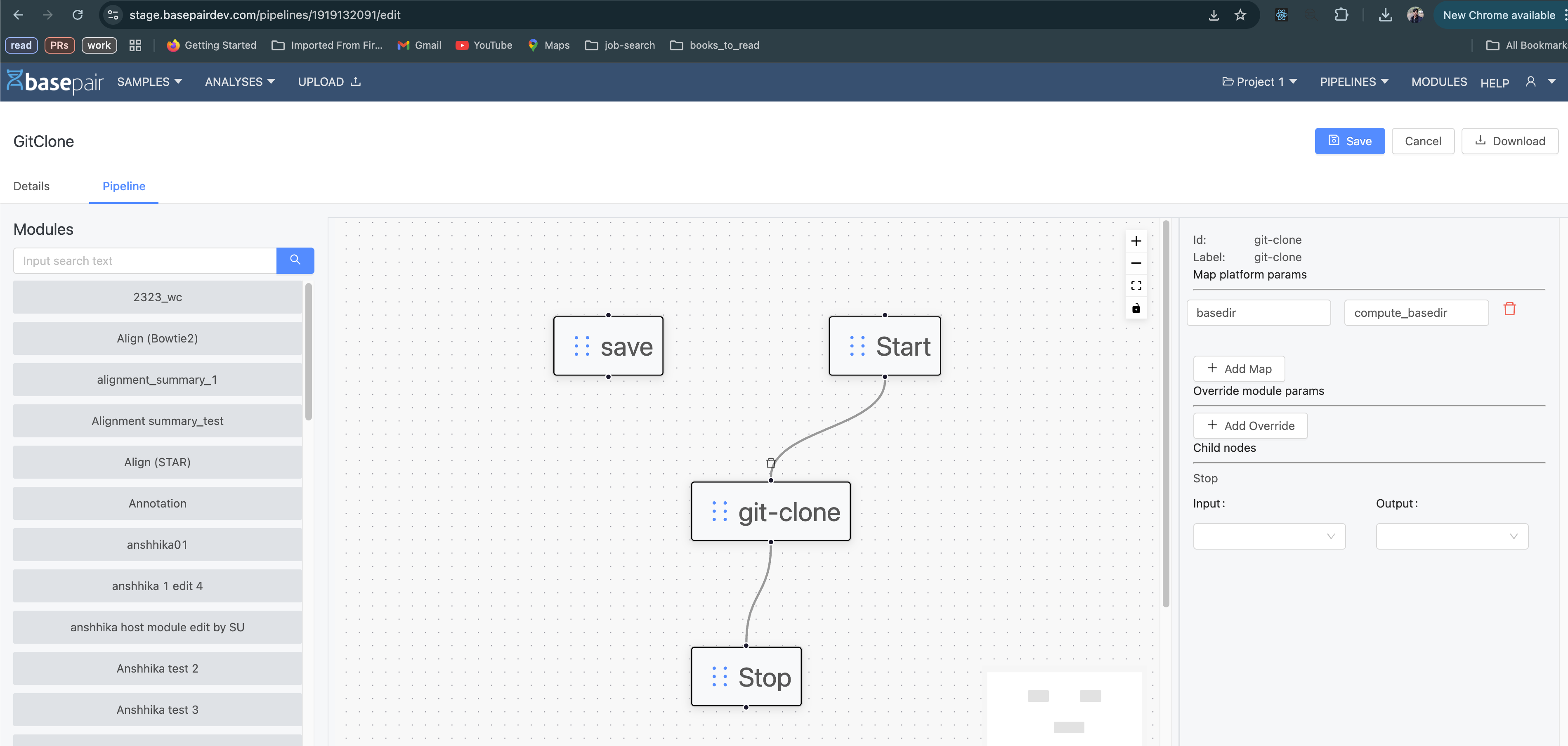Delete the basedir map with red trash icon
1568x746 pixels.
[1509, 309]
